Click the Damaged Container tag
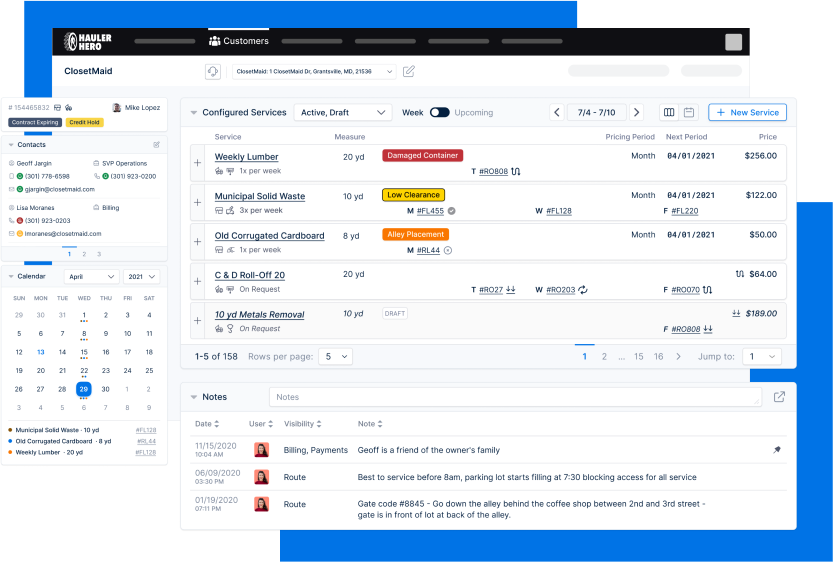Viewport: 834px width, 562px height. point(422,155)
